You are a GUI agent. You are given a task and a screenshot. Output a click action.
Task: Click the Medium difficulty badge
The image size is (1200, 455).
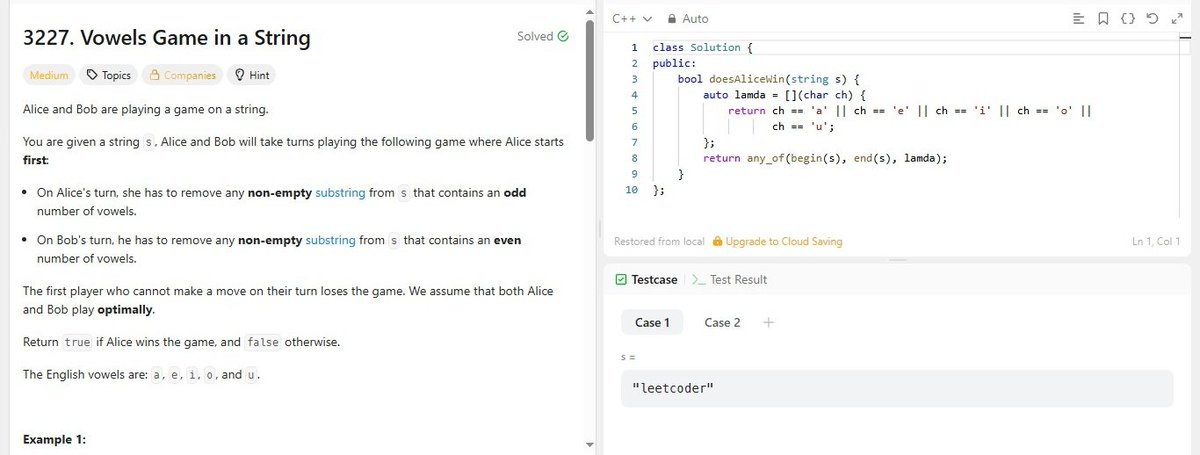49,75
